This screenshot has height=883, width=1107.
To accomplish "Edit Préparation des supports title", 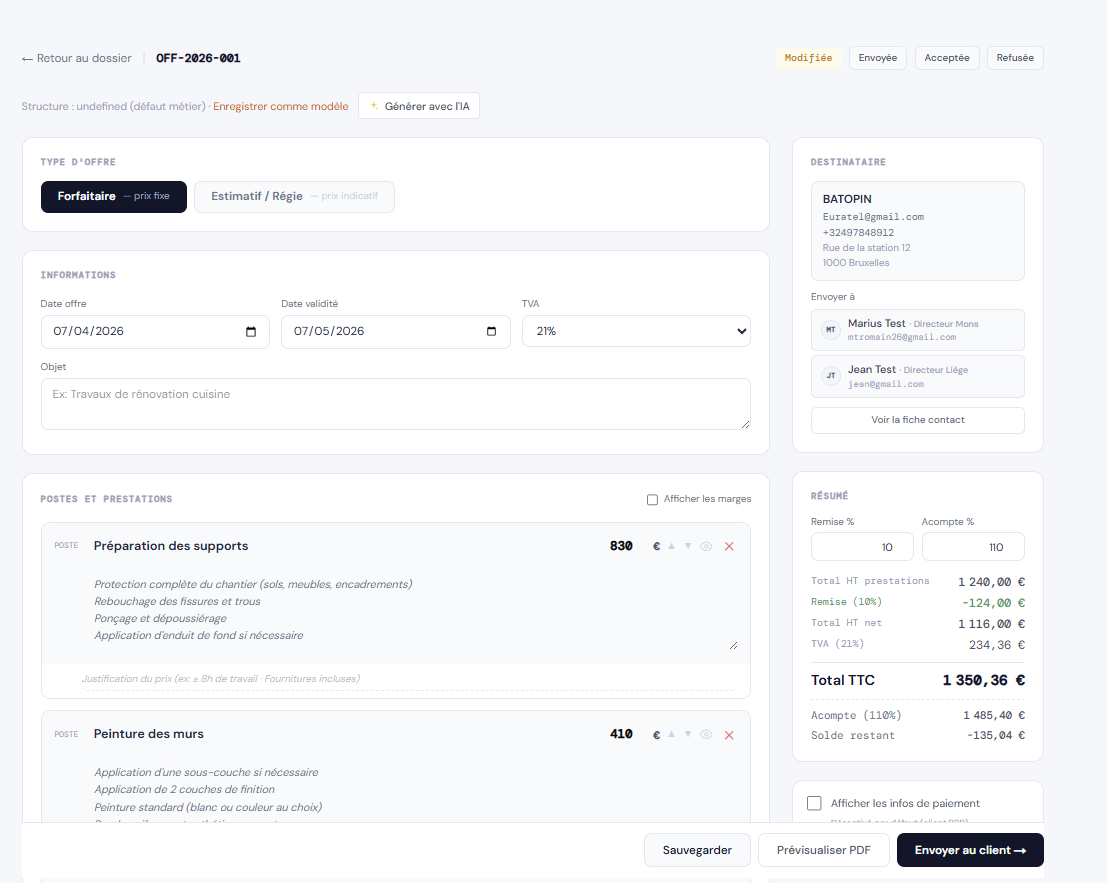I will (x=171, y=546).
